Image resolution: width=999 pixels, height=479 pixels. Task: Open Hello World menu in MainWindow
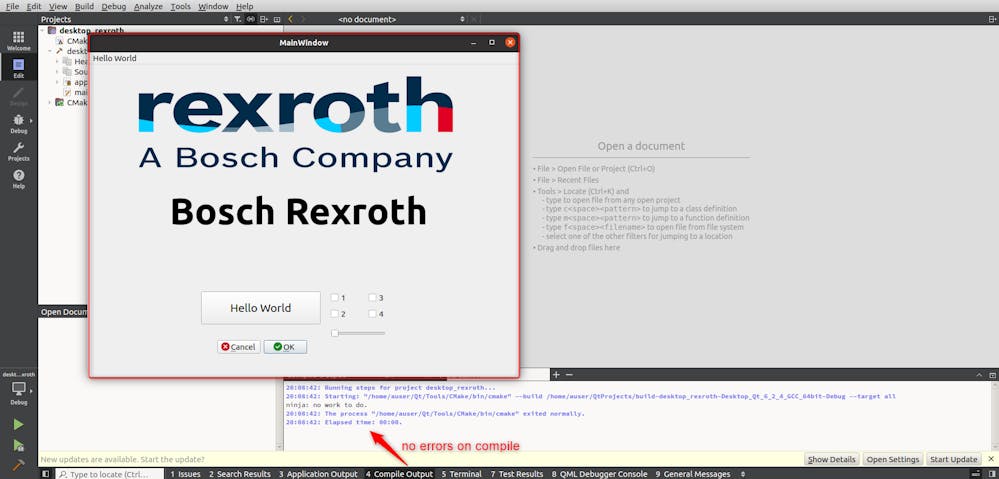pyautogui.click(x=115, y=59)
